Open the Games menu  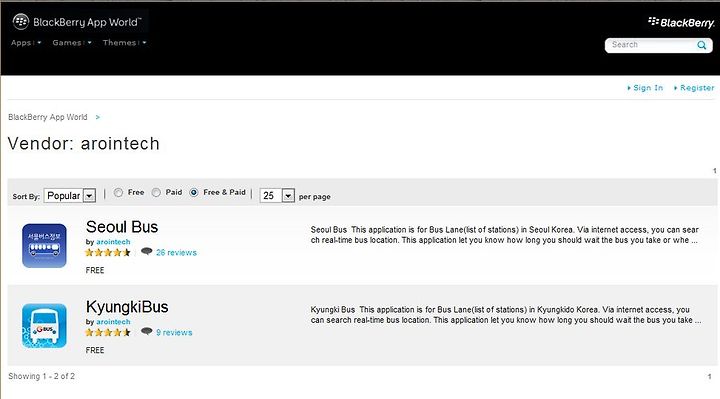pyautogui.click(x=72, y=43)
